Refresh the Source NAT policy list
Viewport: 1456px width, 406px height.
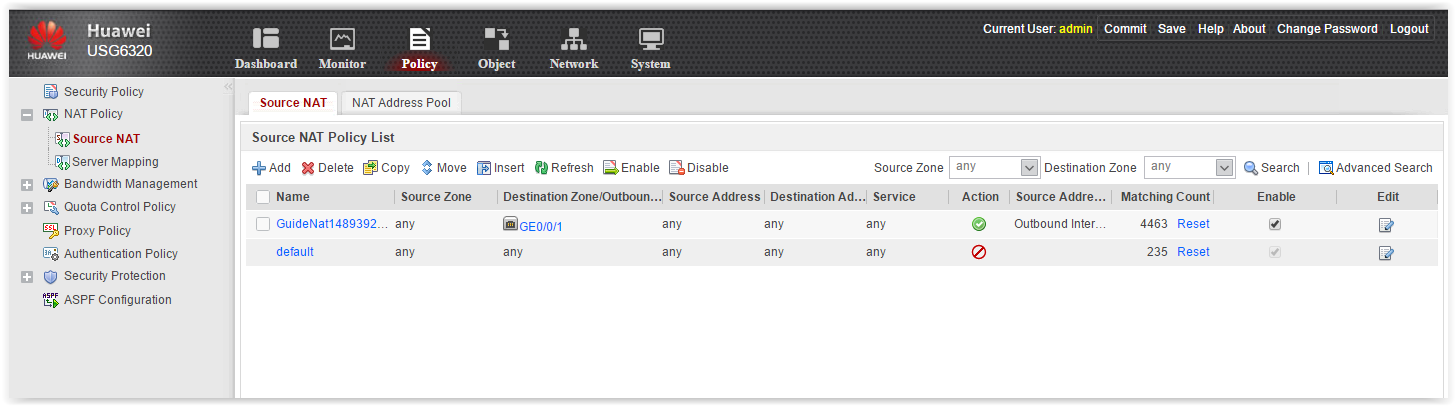[564, 168]
